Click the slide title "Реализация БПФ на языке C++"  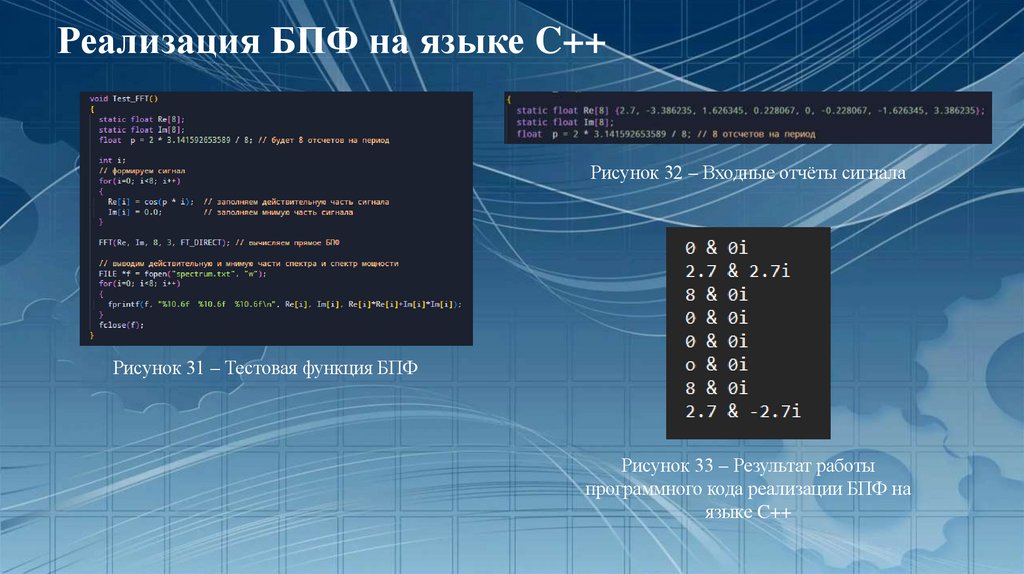tap(332, 41)
